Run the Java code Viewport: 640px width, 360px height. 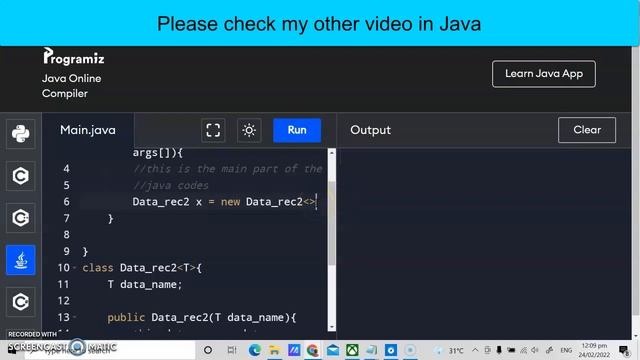pos(297,130)
